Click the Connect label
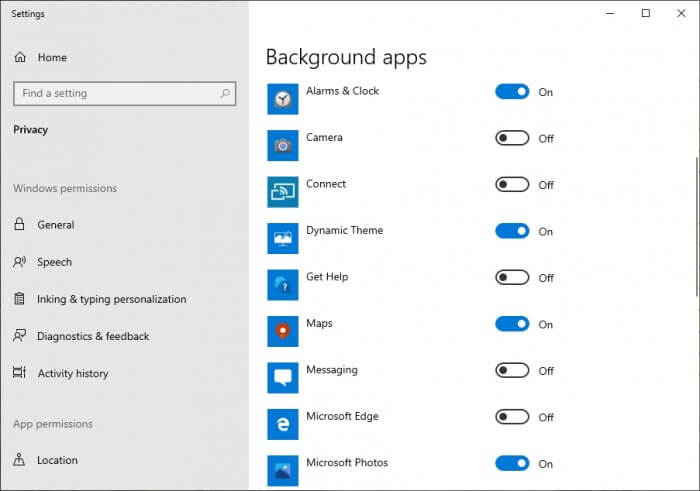 [x=326, y=183]
